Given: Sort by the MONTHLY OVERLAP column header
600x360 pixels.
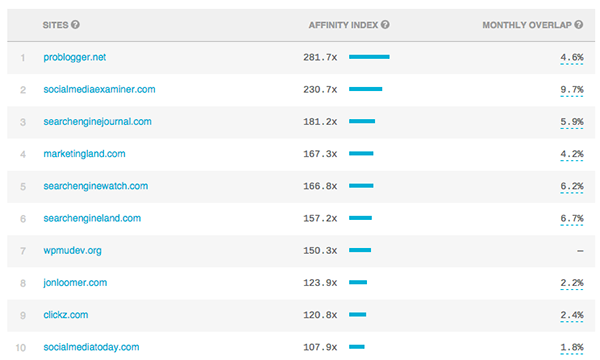Looking at the screenshot, I should coord(527,25).
